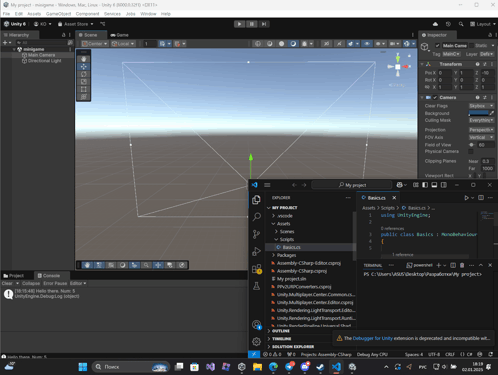Toggle the Error Pause console button

[x=55, y=283]
